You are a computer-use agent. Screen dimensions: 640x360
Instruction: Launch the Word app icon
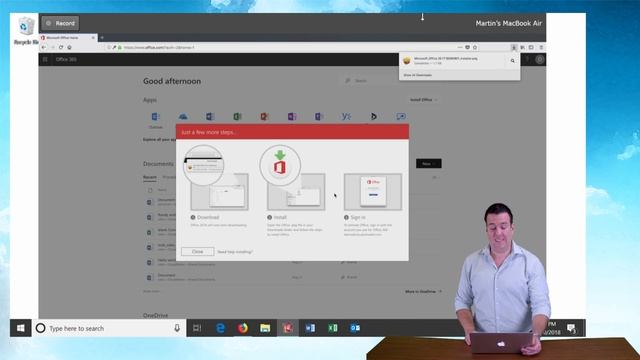click(x=210, y=117)
